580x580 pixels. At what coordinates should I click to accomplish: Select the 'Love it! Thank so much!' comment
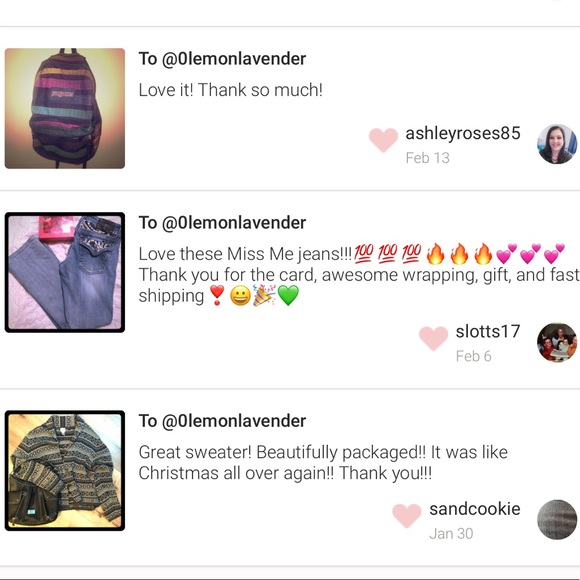pyautogui.click(x=230, y=90)
